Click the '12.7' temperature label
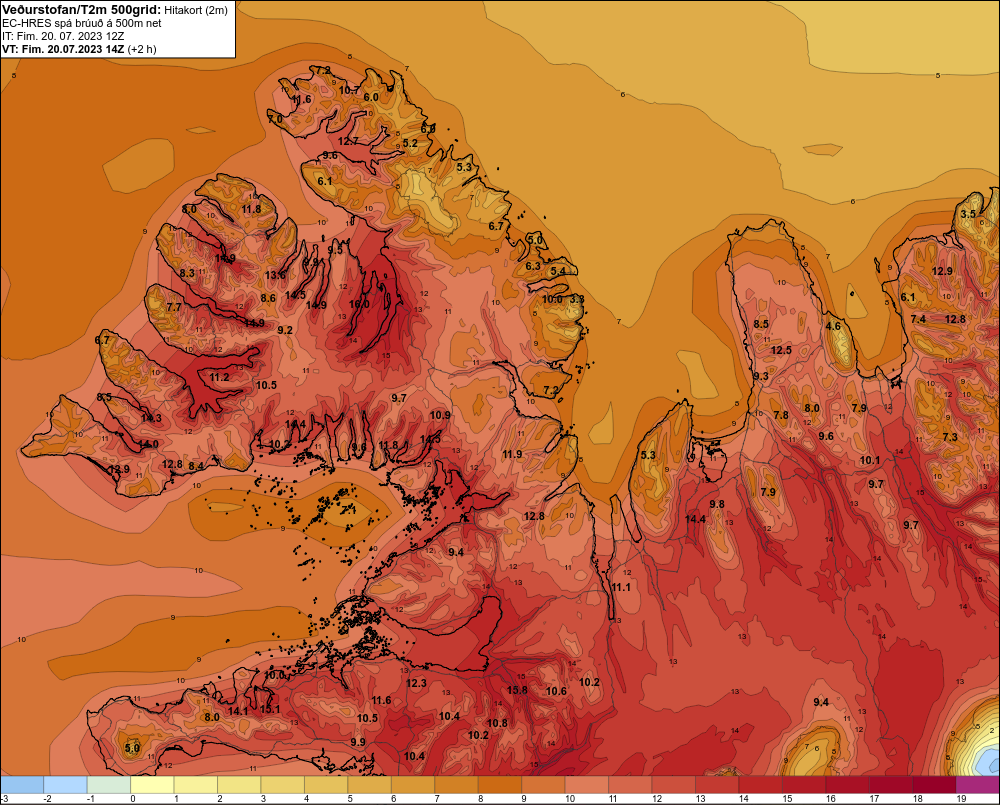1000x805 pixels. point(348,142)
